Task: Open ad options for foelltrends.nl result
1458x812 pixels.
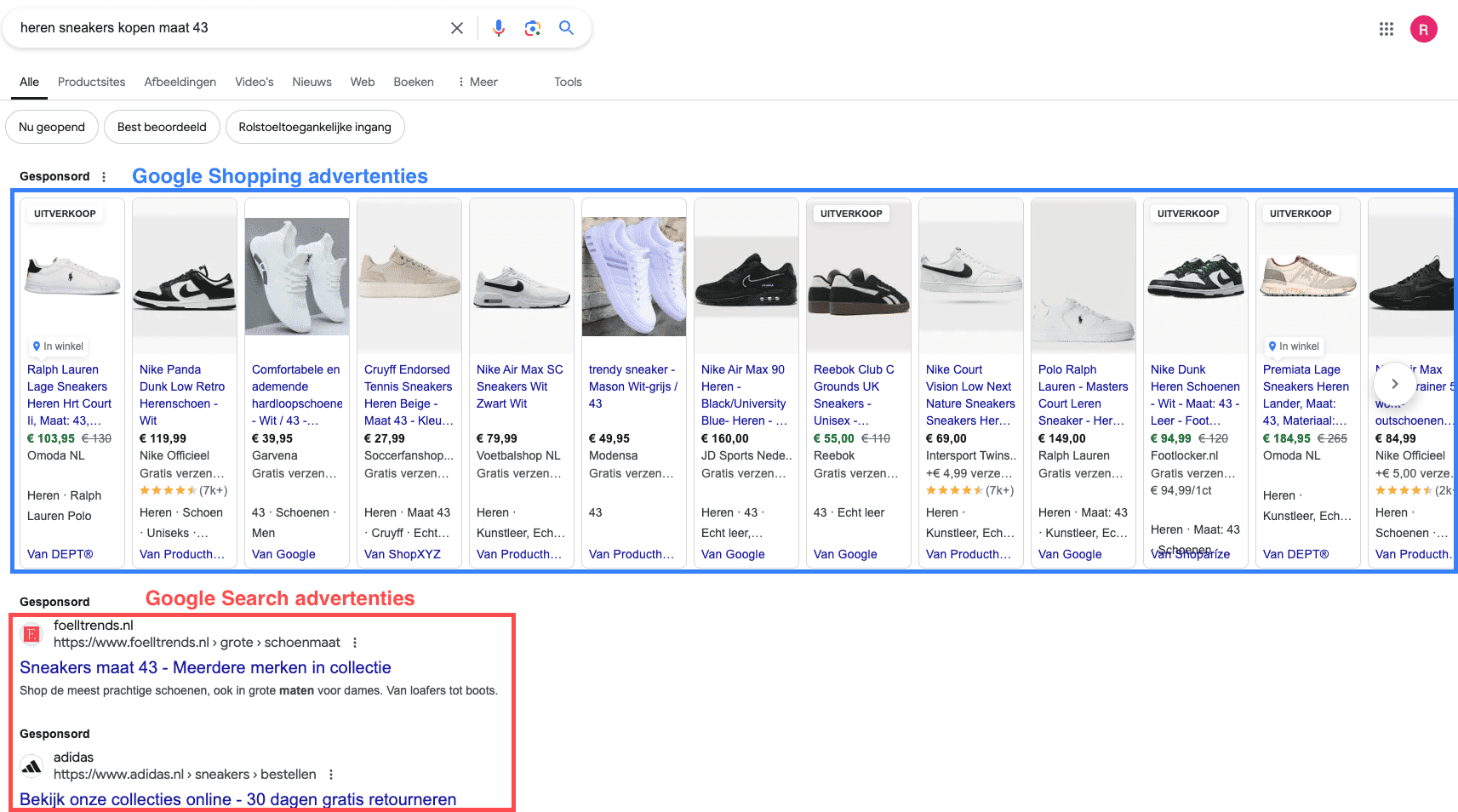Action: (355, 643)
